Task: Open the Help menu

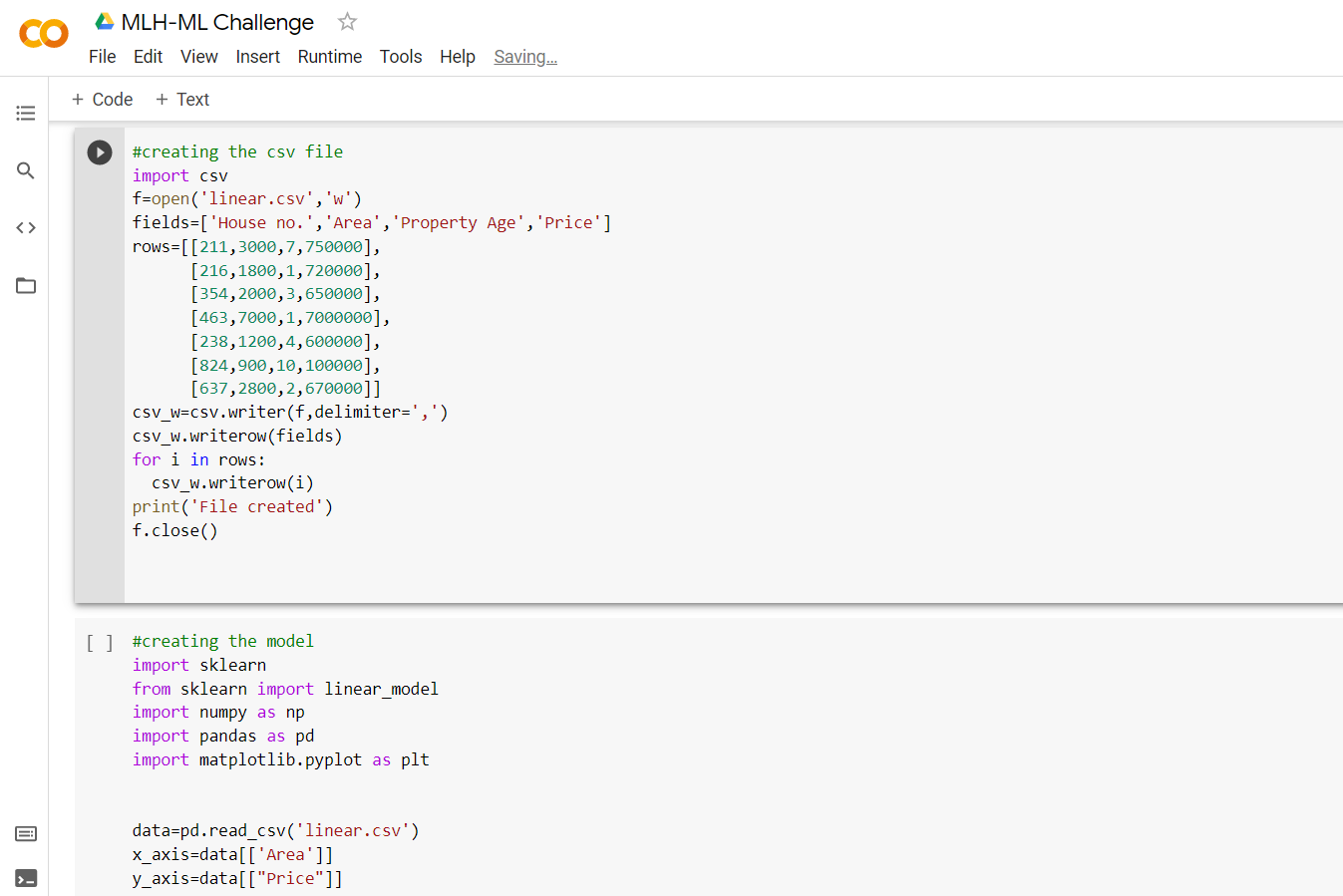Action: (458, 57)
